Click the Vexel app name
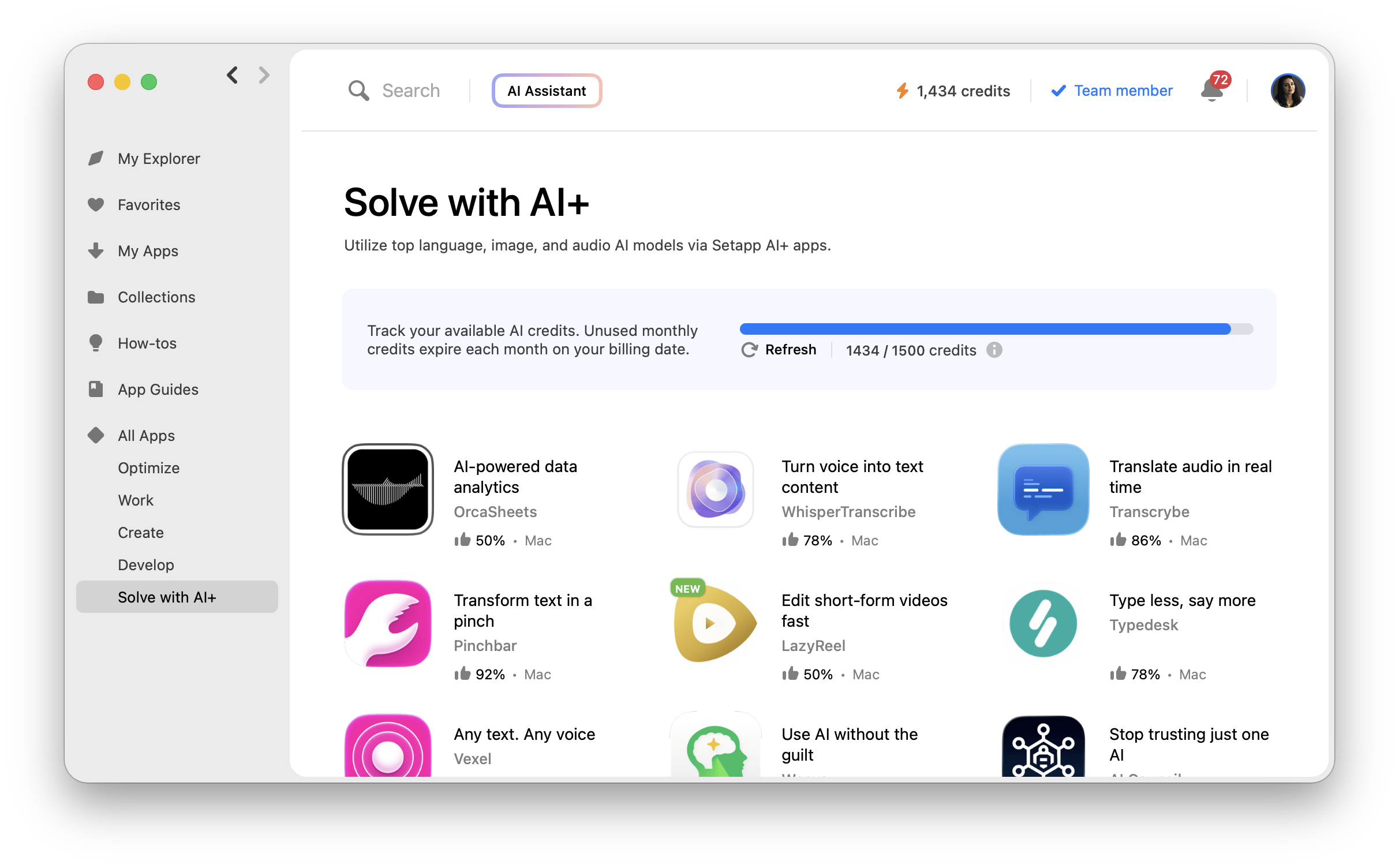Image resolution: width=1399 pixels, height=868 pixels. [473, 759]
